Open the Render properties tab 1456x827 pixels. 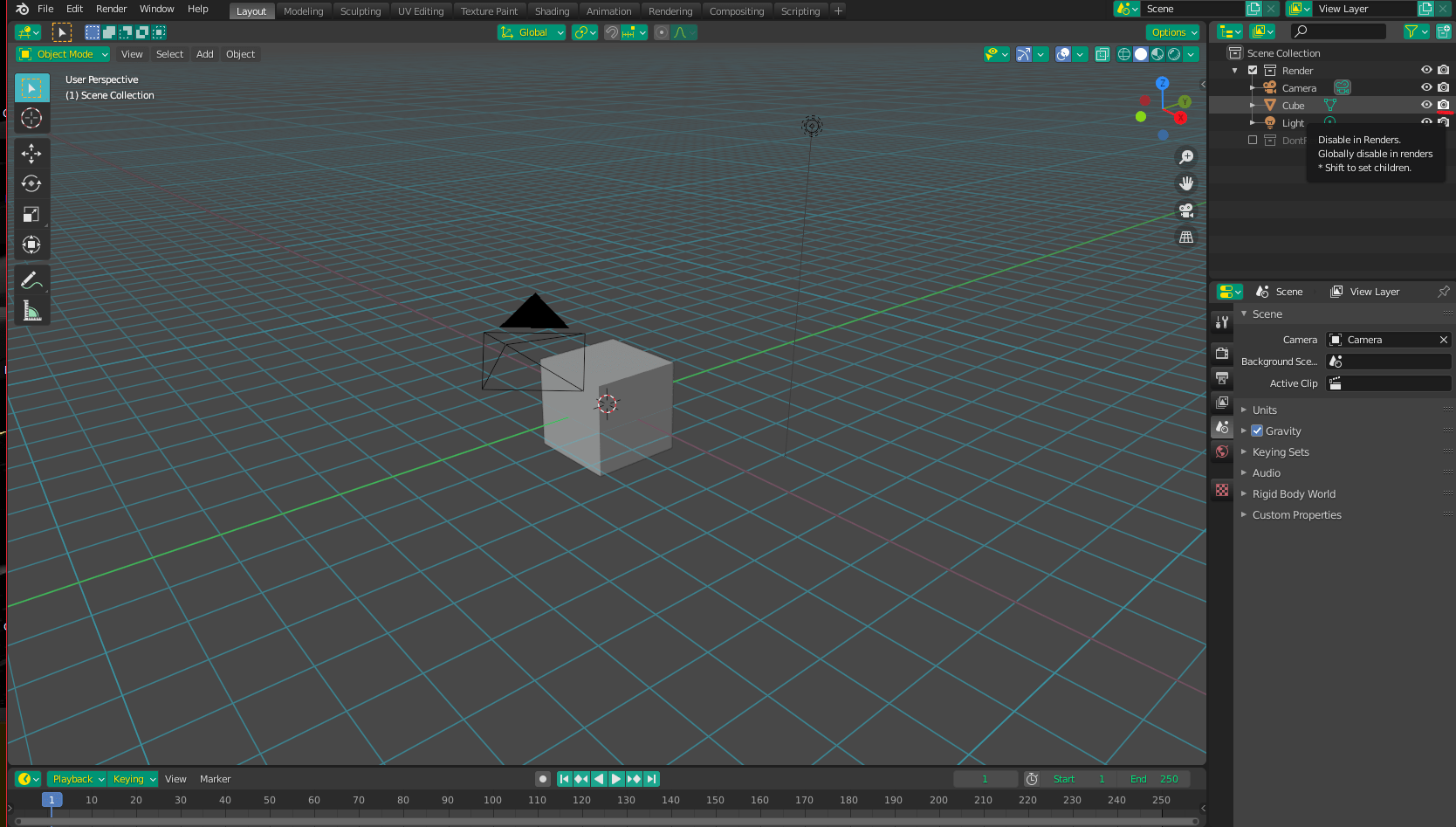click(x=1221, y=354)
